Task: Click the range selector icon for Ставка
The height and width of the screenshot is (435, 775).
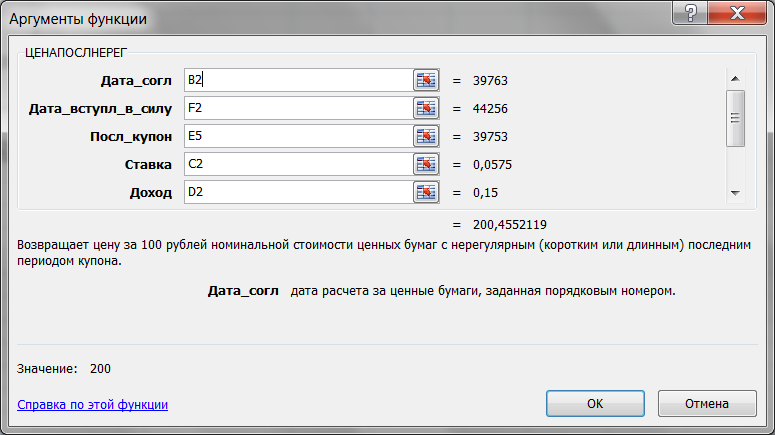Action: click(x=426, y=164)
